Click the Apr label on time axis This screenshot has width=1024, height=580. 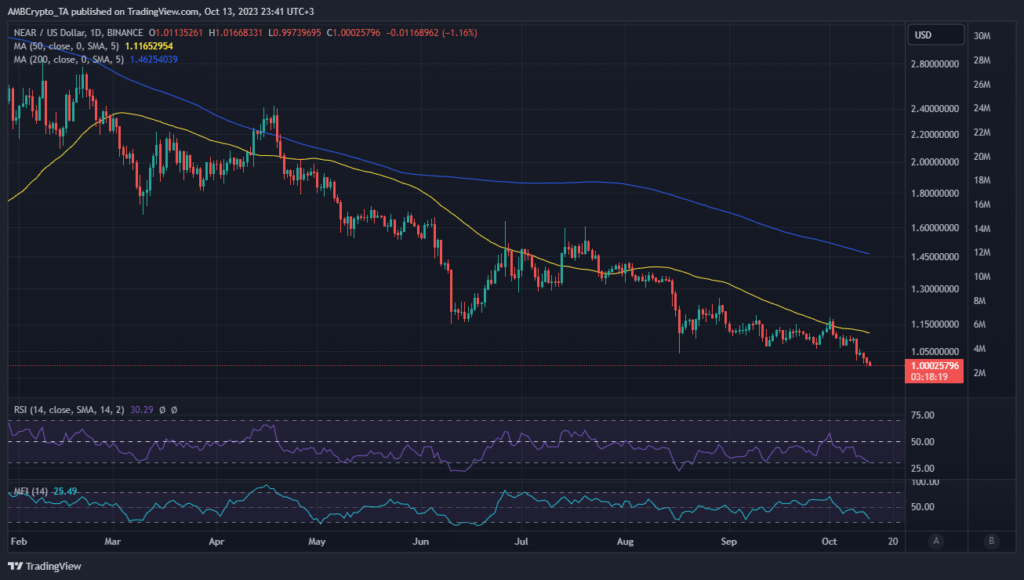[217, 541]
